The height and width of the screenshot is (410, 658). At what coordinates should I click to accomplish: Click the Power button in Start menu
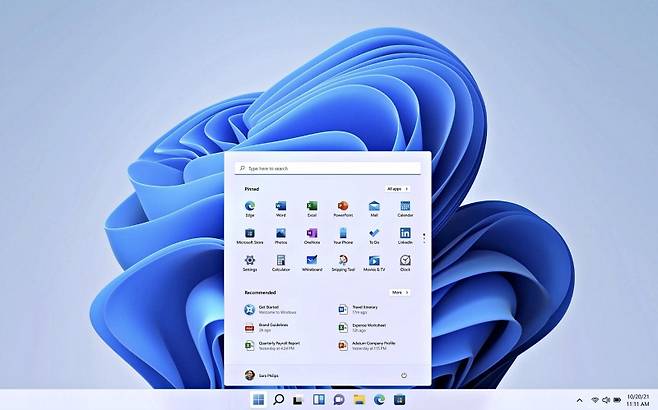(x=404, y=375)
